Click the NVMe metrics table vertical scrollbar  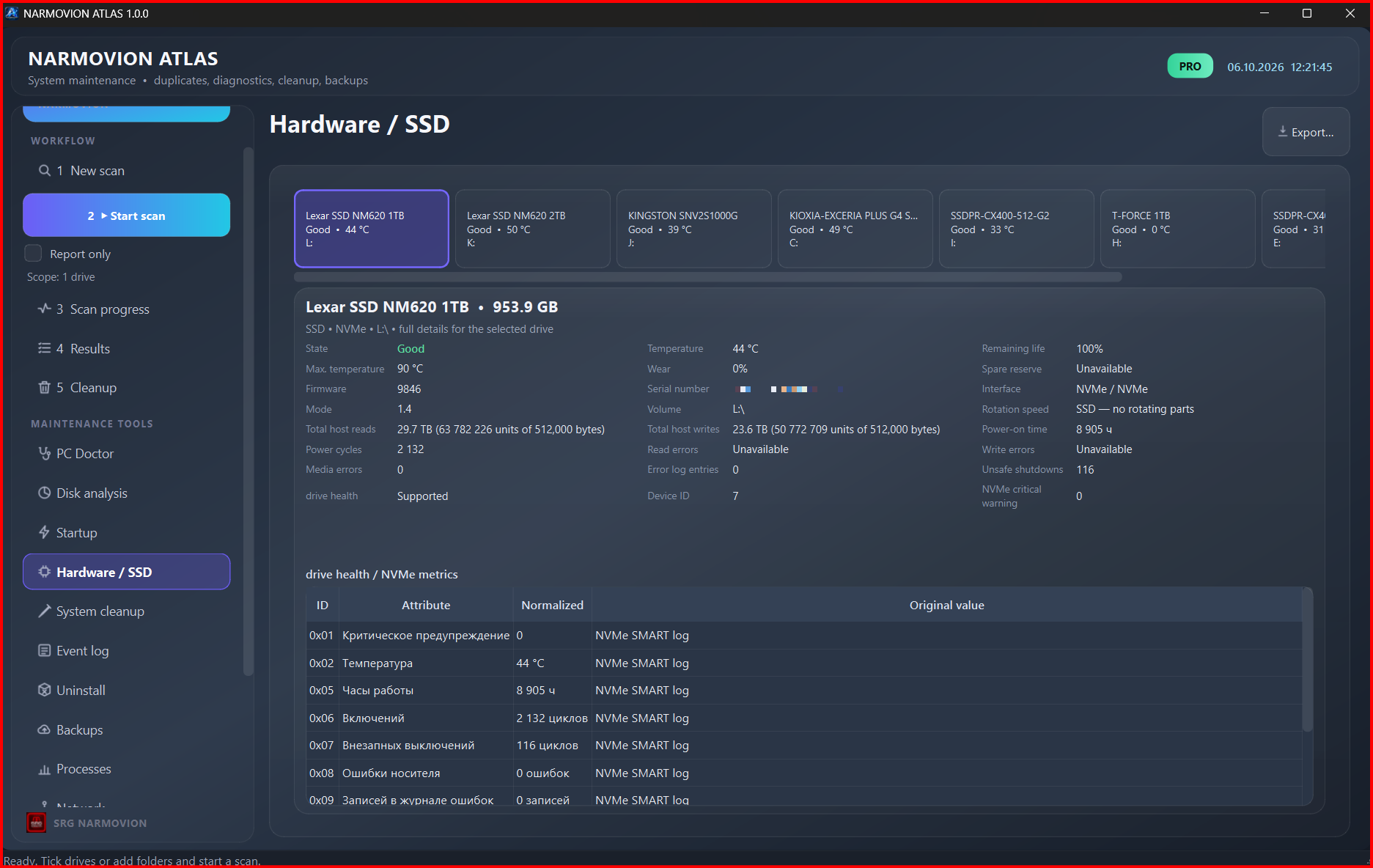point(1307,660)
